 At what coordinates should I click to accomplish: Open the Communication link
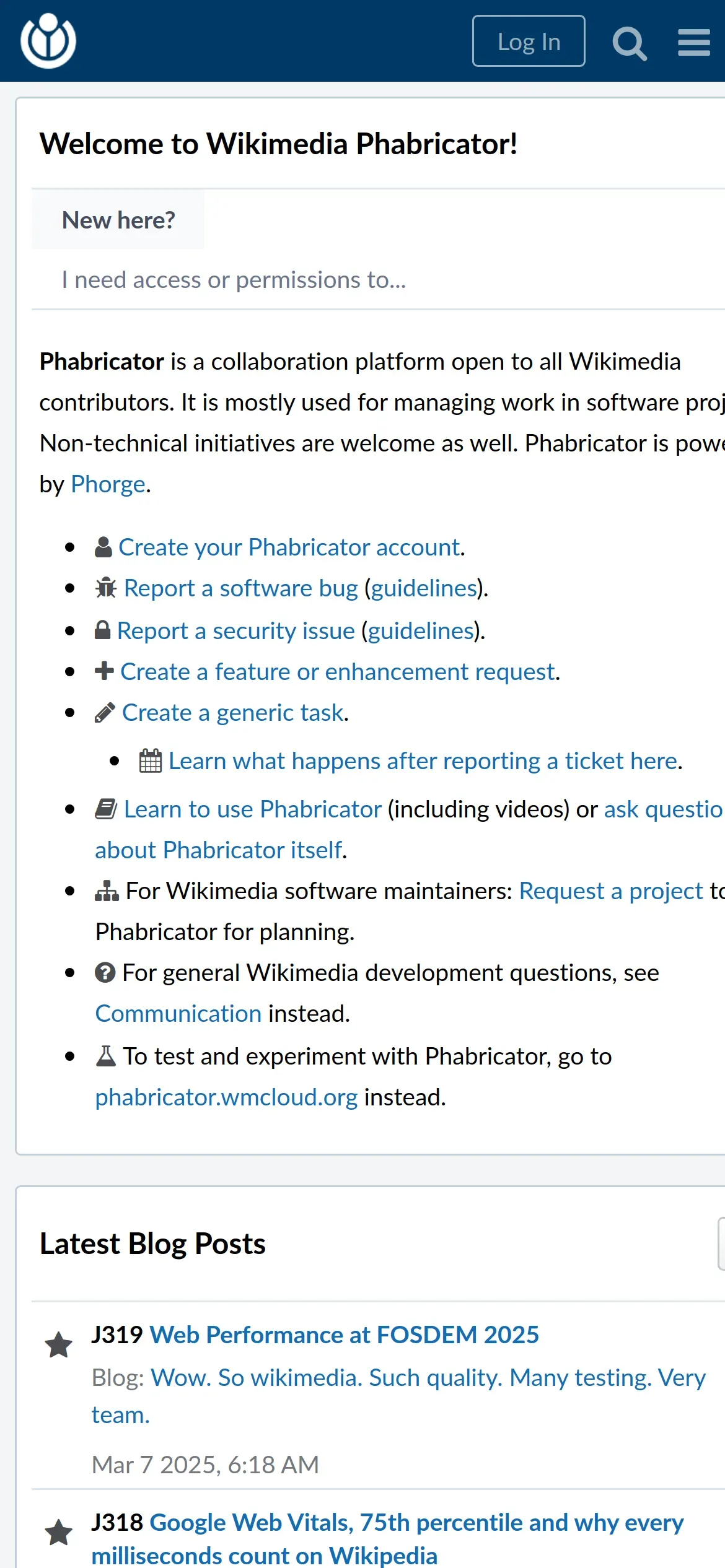(x=178, y=1014)
